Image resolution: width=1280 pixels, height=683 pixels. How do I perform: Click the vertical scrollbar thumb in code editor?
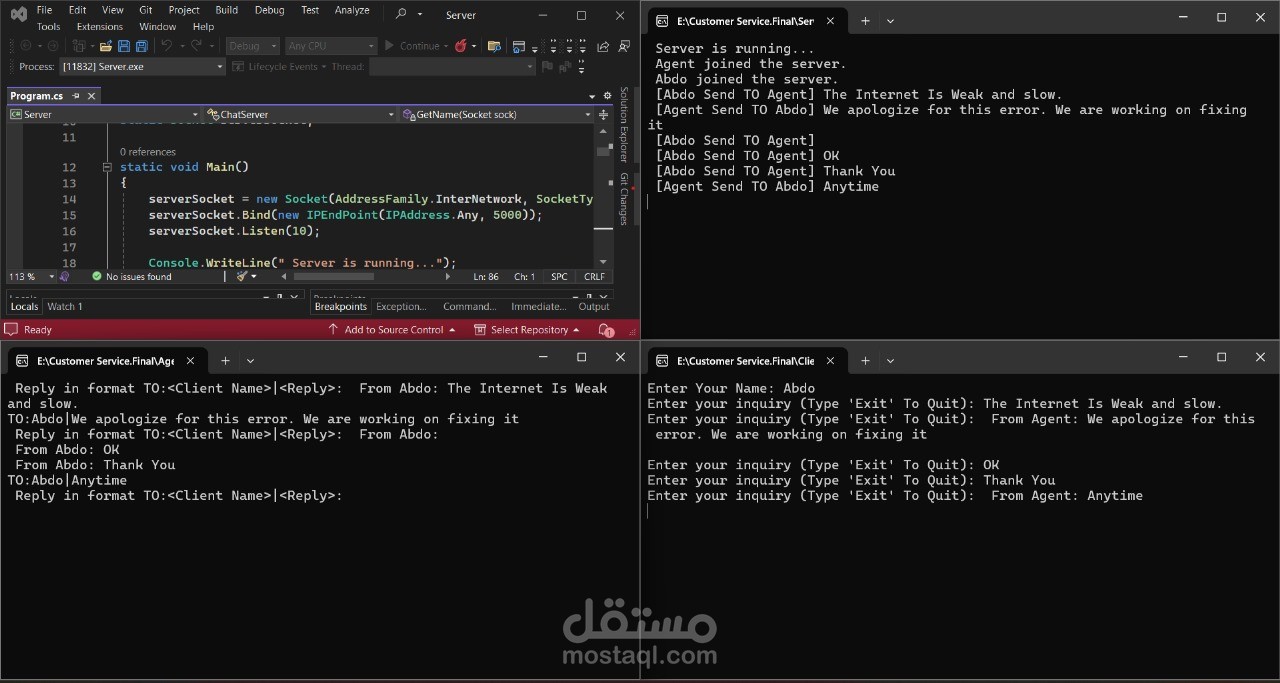[603, 152]
